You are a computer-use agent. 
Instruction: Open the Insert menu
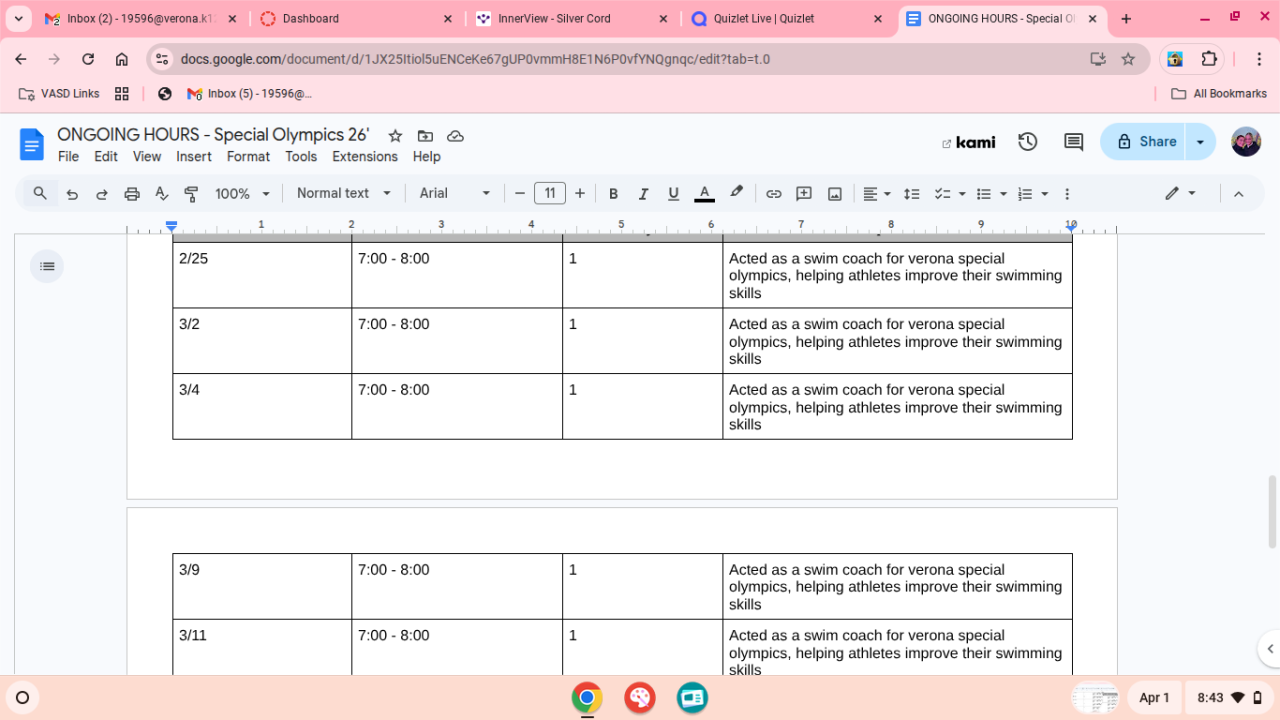pos(193,157)
